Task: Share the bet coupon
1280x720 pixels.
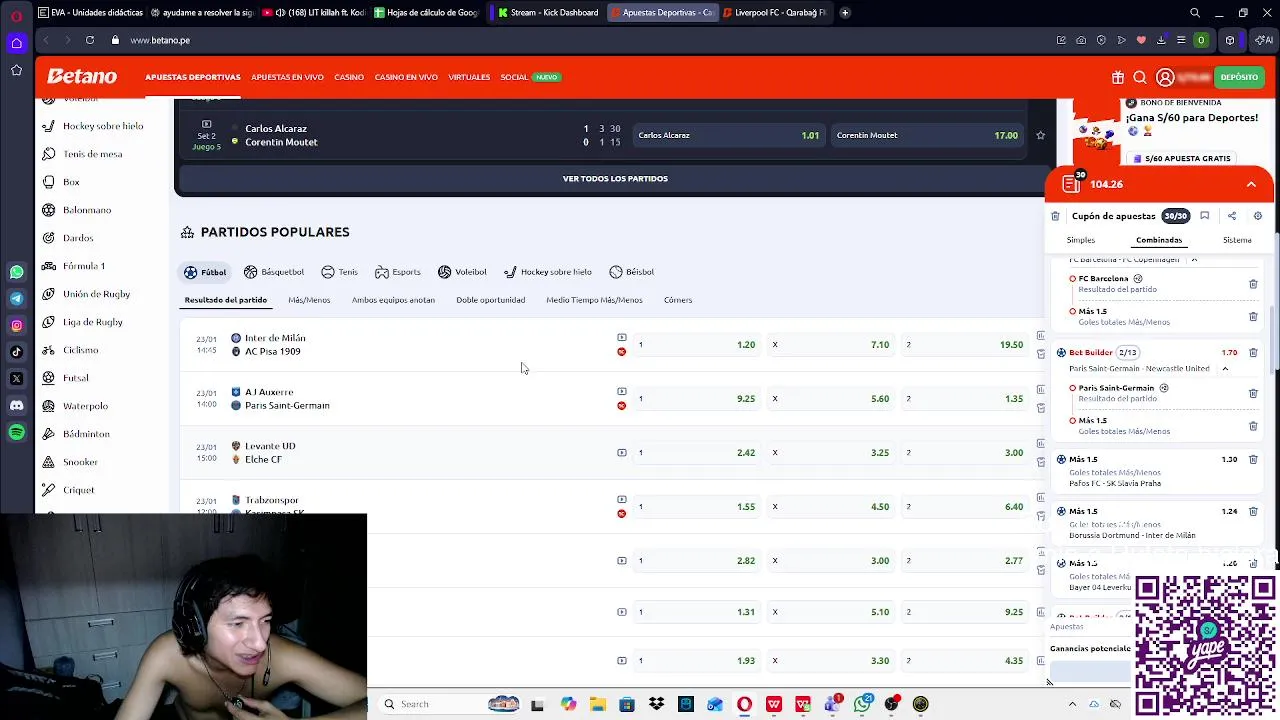Action: [1232, 216]
